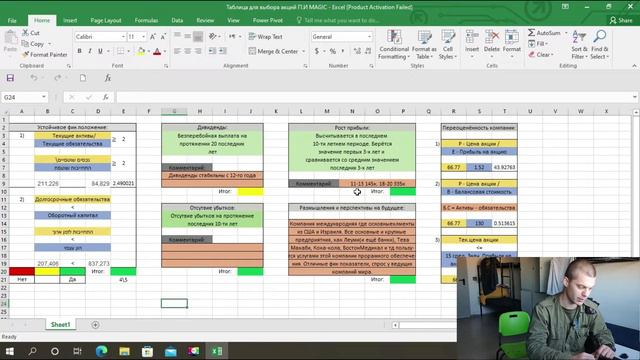Open Microsoft Edge from the taskbar
The image size is (640, 360).
(102, 351)
